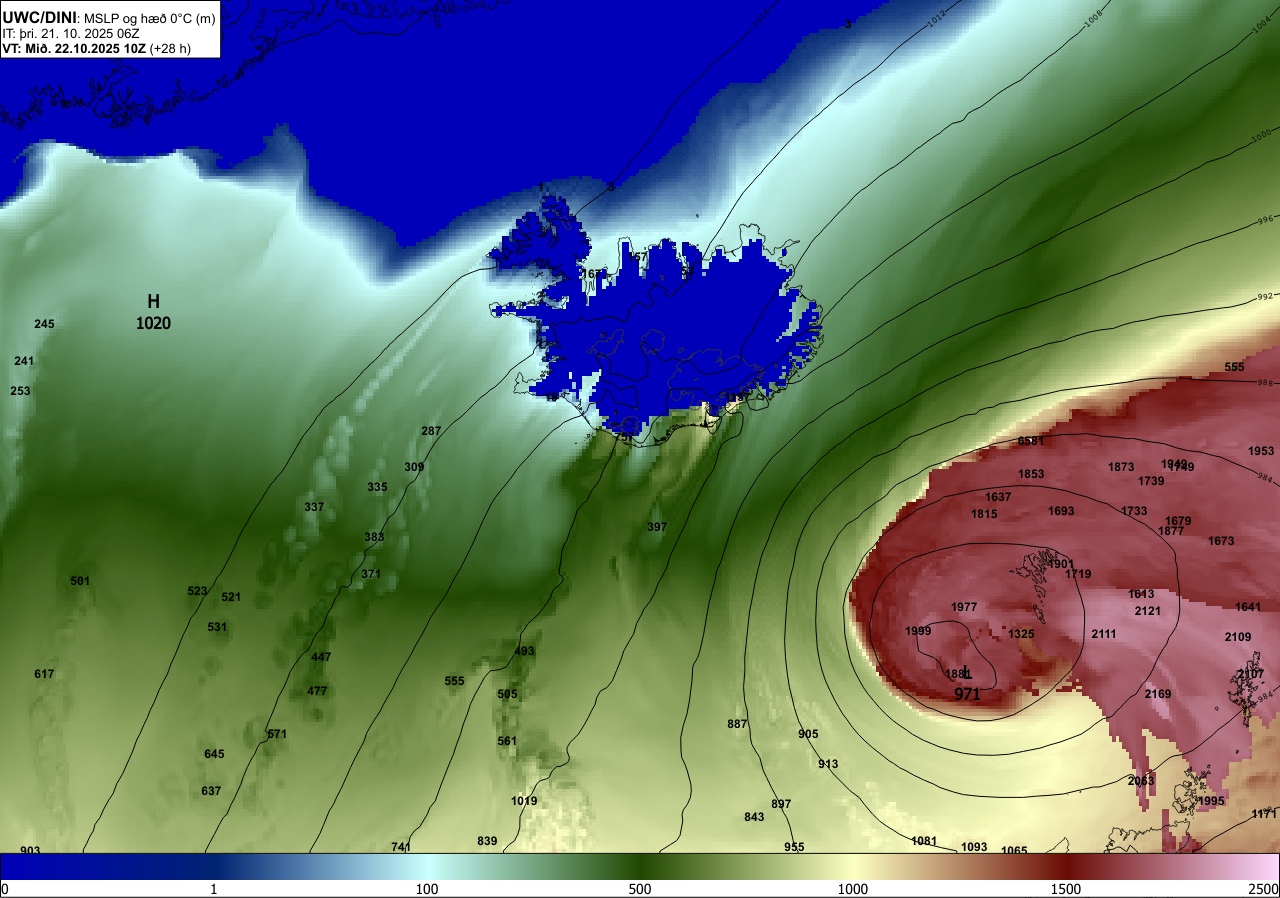The width and height of the screenshot is (1280, 898).
Task: Pick the 617 height value
Action: [x=44, y=674]
